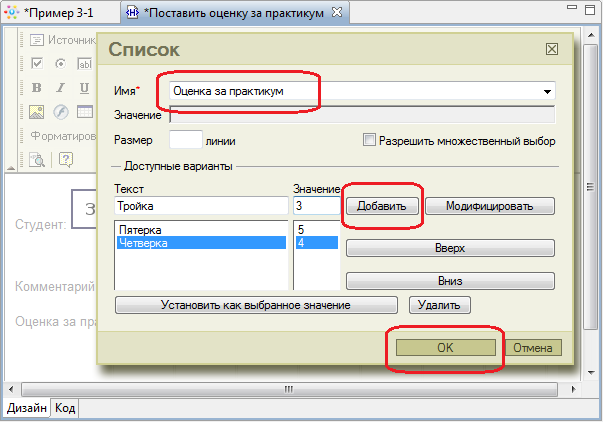The image size is (603, 422).
Task: Open the 'Дизайн' tab
Action: [x=26, y=408]
